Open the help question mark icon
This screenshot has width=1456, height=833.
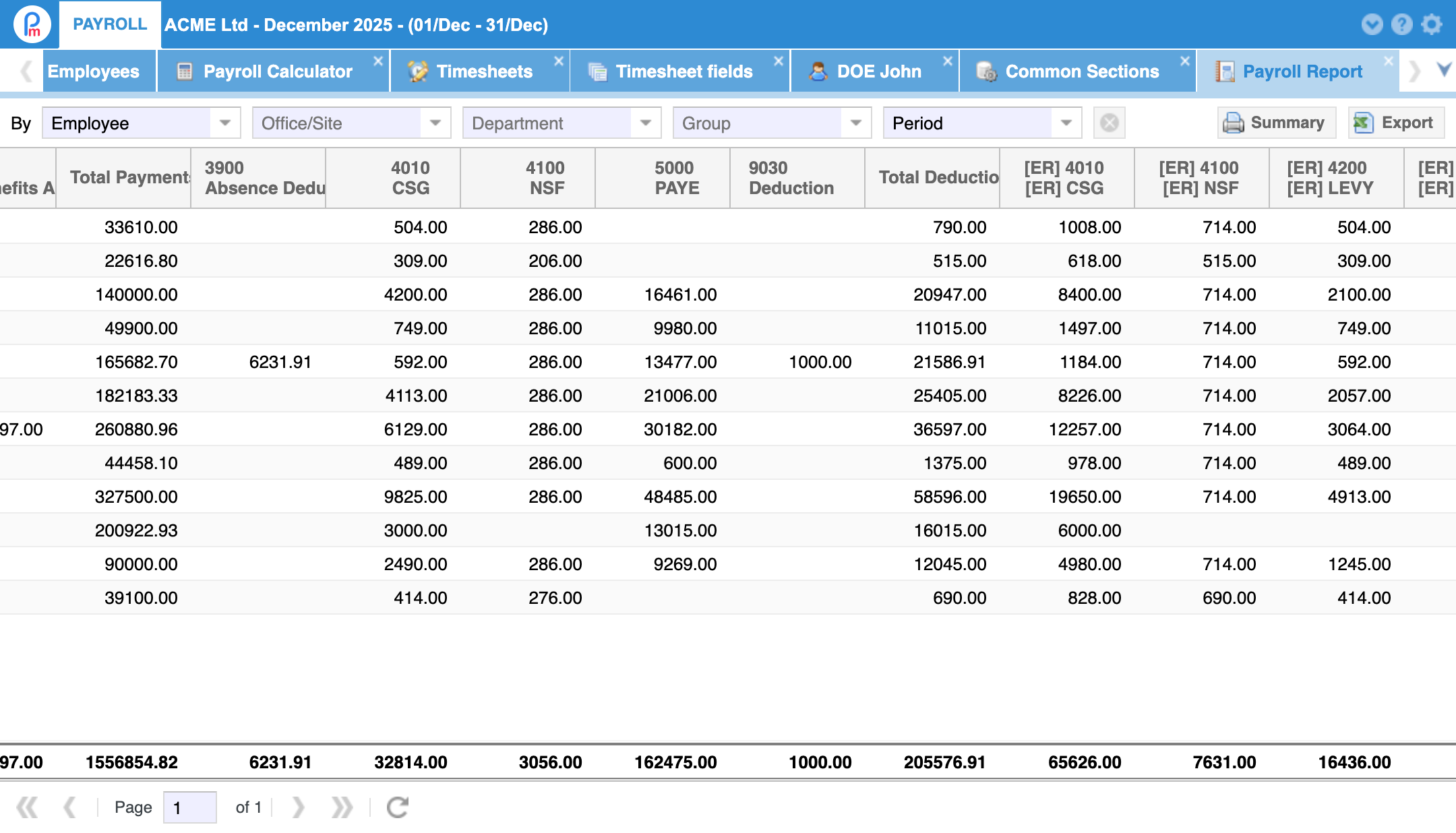(1401, 24)
